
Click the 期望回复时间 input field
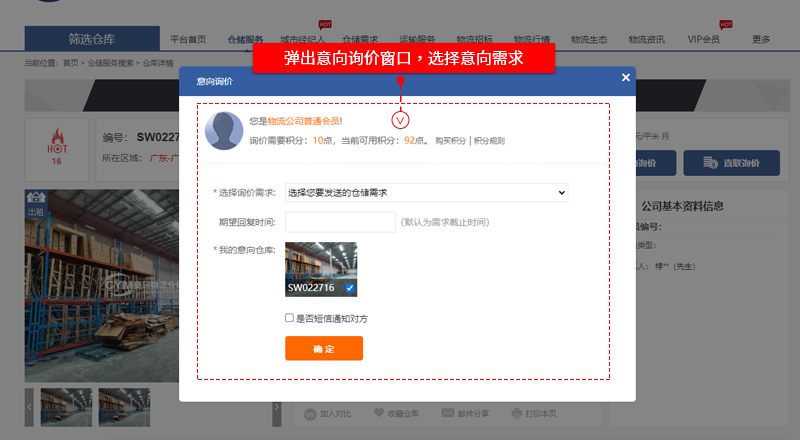[x=339, y=222]
